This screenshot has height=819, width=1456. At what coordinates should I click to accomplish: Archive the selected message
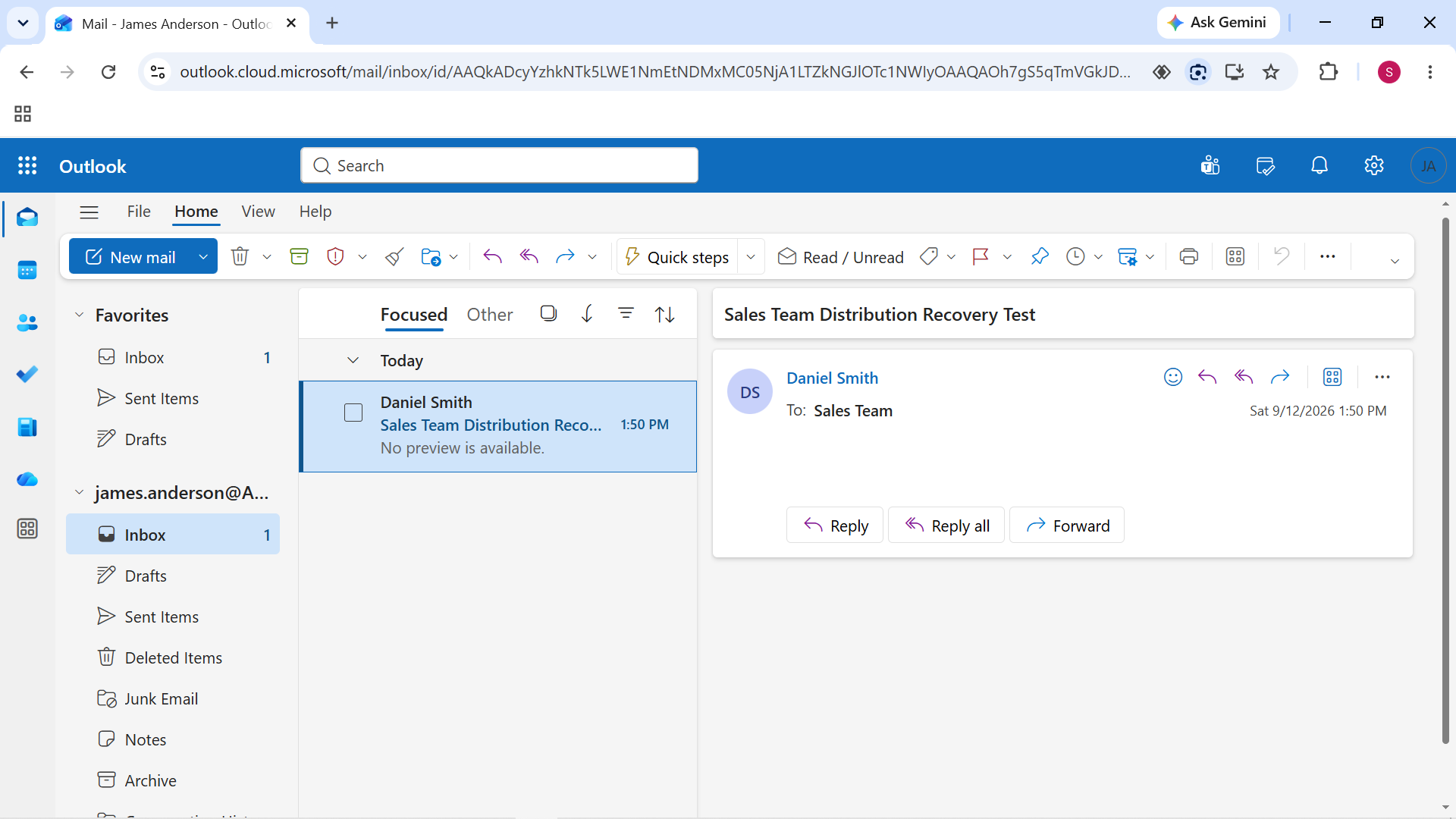(x=299, y=257)
